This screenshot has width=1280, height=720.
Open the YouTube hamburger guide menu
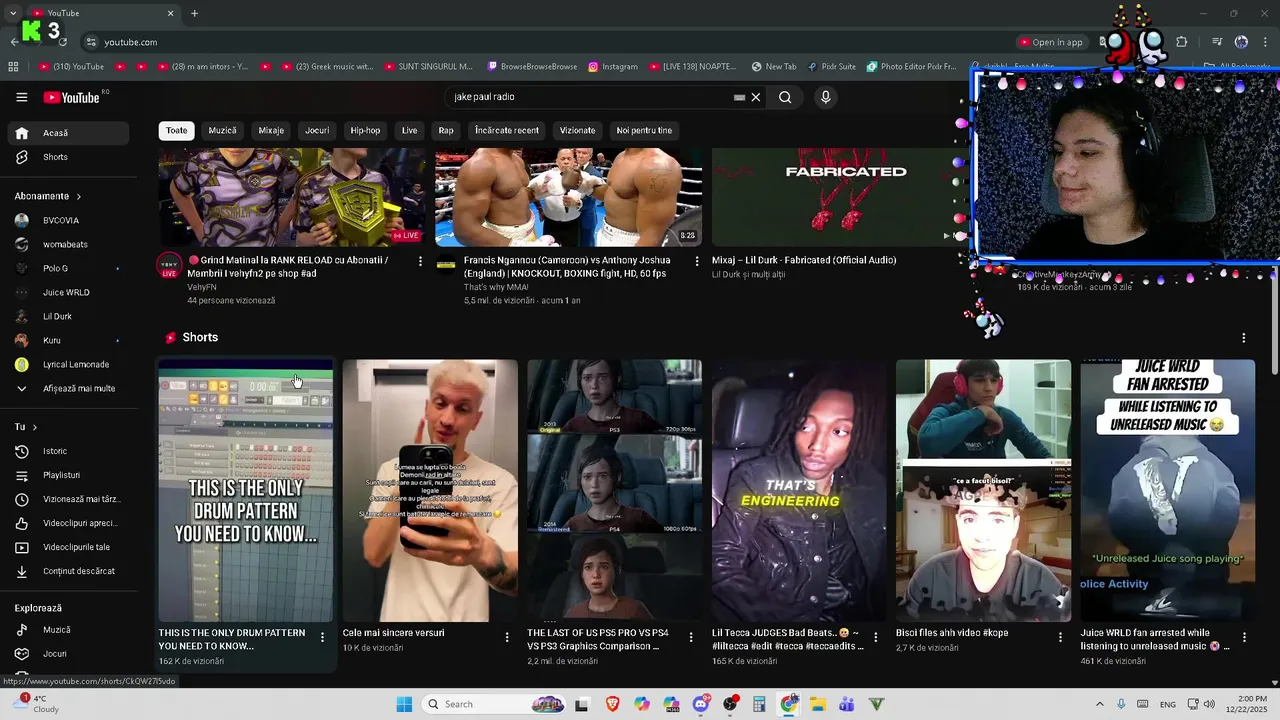(x=21, y=97)
